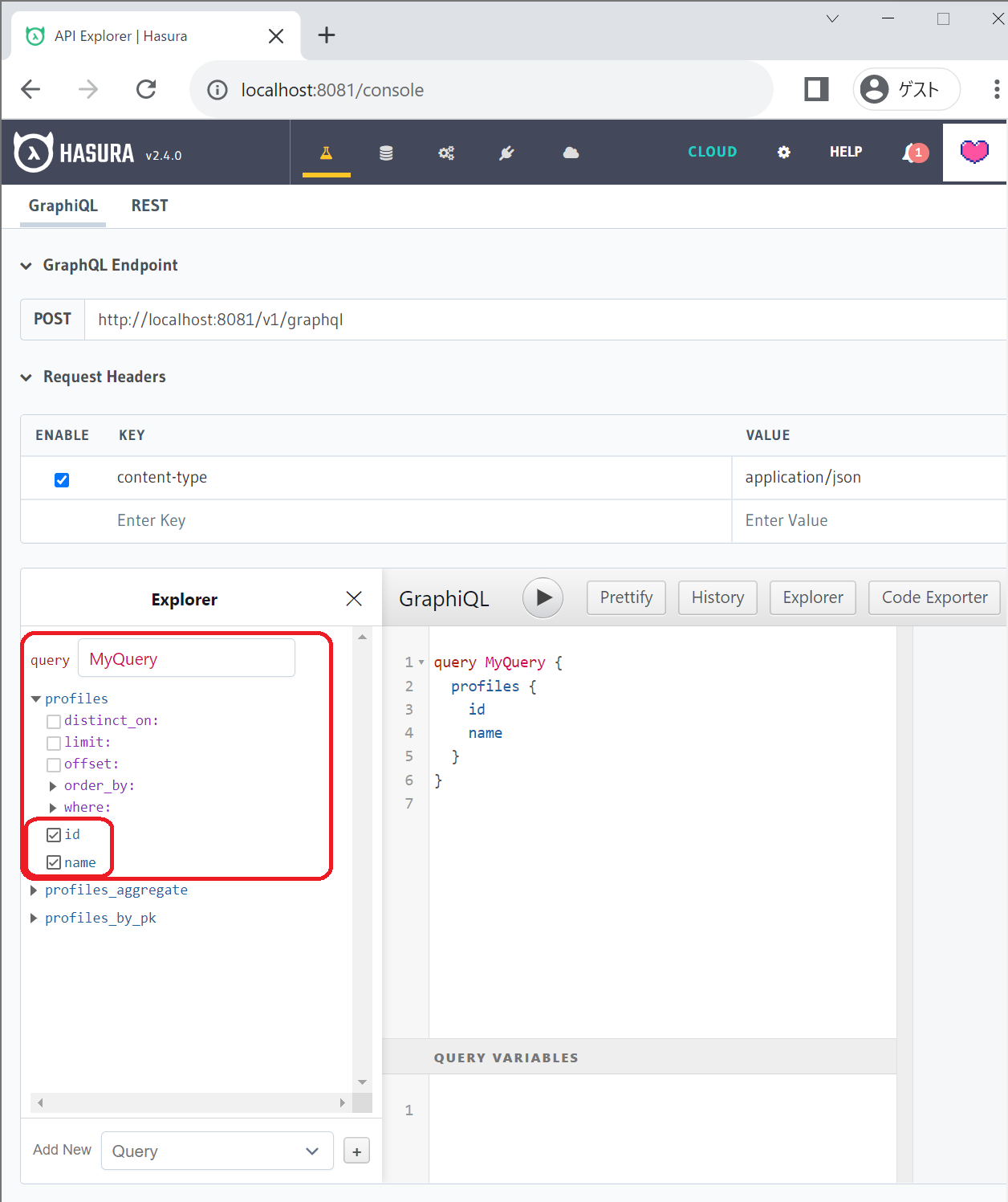Viewport: 1008px width, 1202px height.
Task: Fold query at line 1 arrow
Action: point(421,662)
